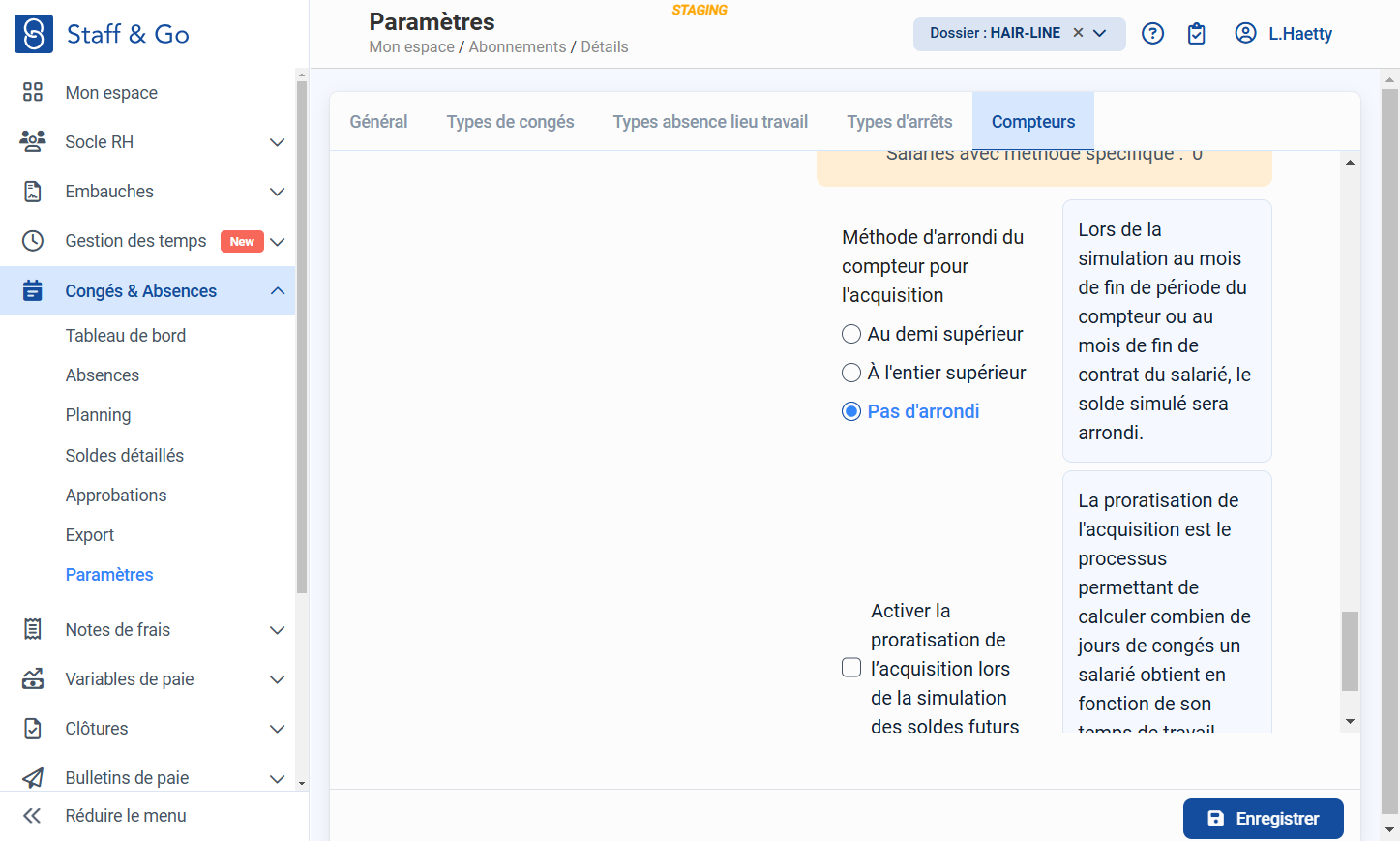The height and width of the screenshot is (841, 1400).
Task: Select the Au demi supérieur radio option
Action: pos(851,334)
